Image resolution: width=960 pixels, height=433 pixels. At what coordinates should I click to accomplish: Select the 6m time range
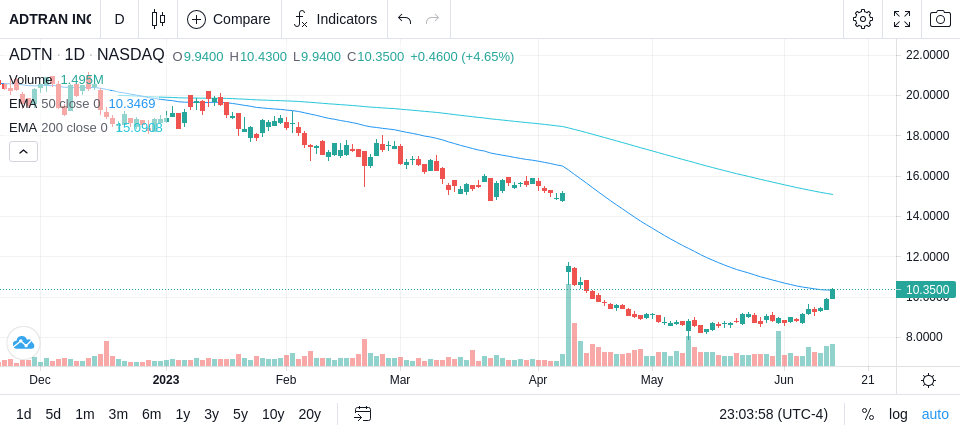pyautogui.click(x=151, y=415)
